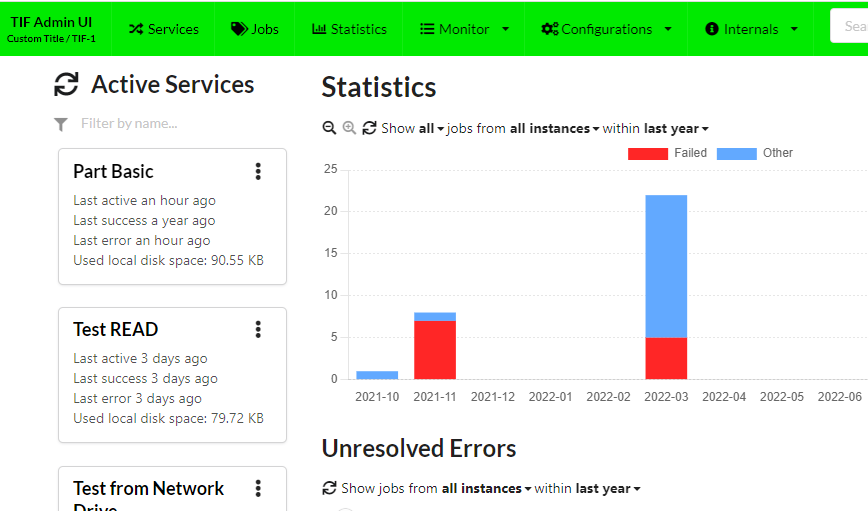The image size is (868, 511).
Task: Toggle Failed series in chart legend
Action: coord(667,153)
